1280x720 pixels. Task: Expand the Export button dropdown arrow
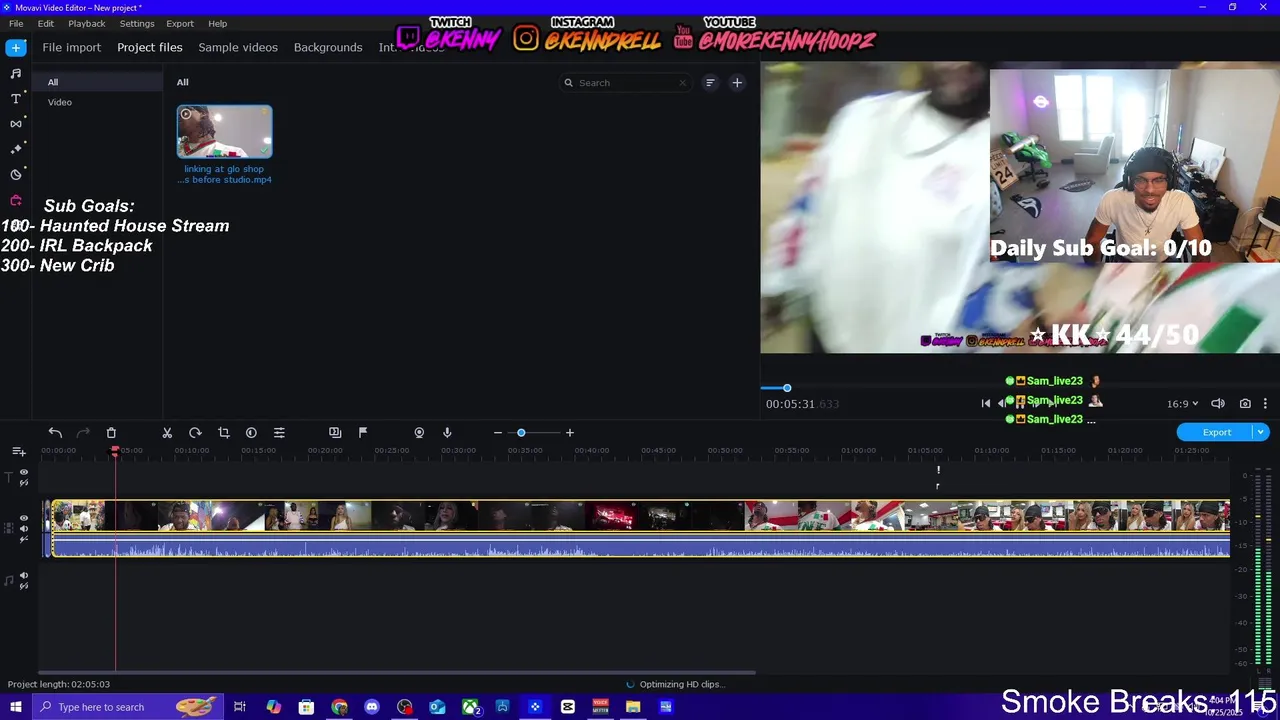1260,432
